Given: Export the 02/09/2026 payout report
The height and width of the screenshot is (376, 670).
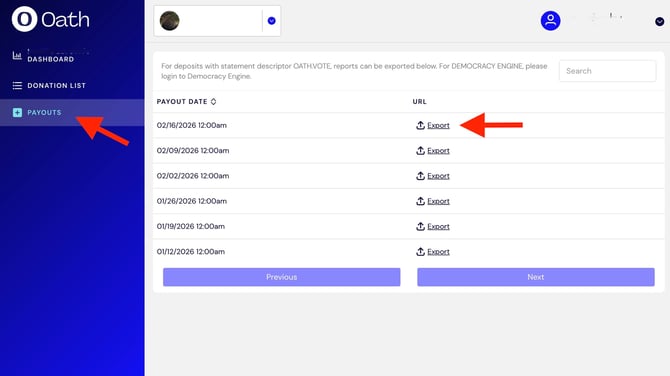Looking at the screenshot, I should click(x=438, y=150).
